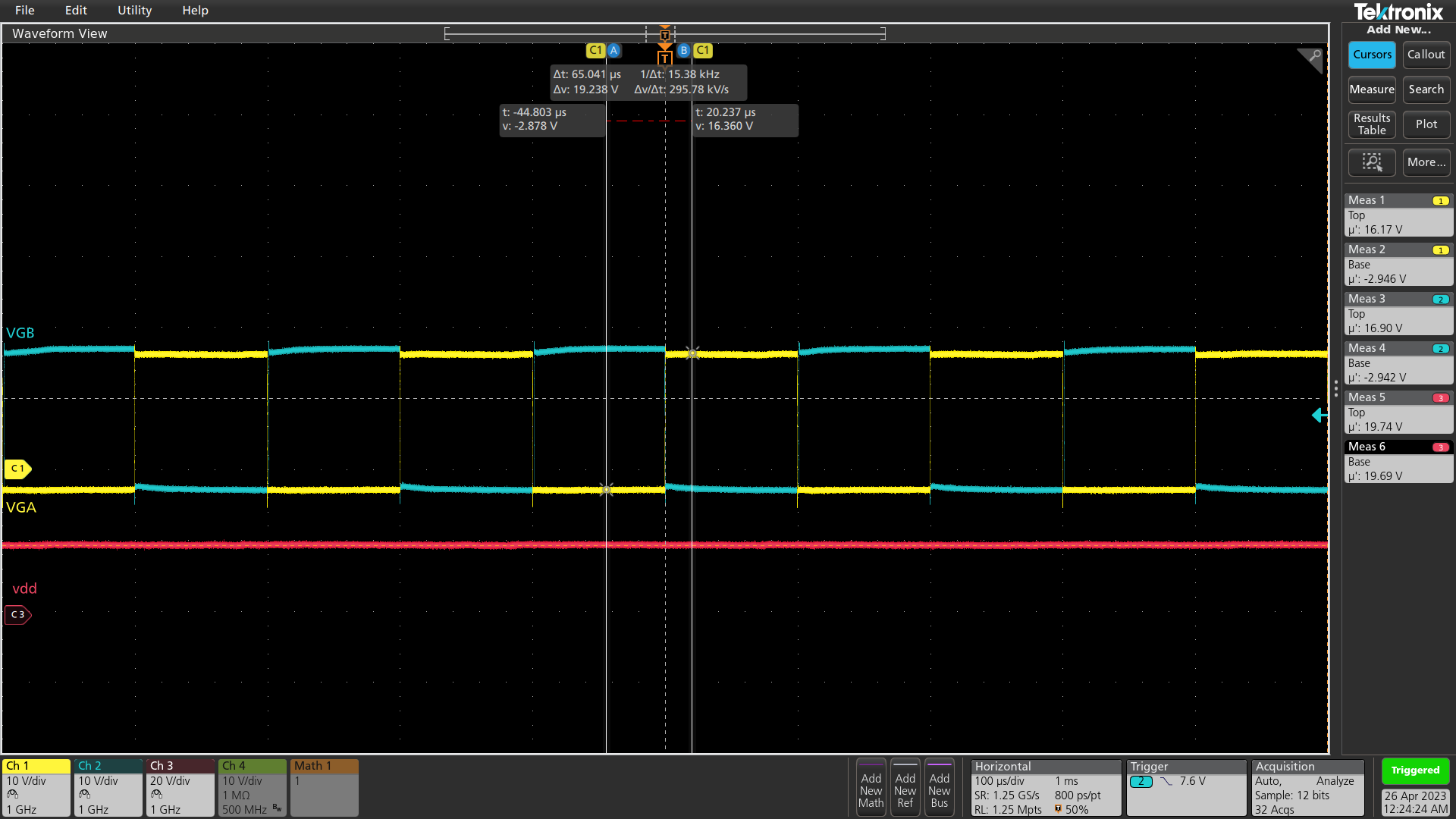Screen dimensions: 1456x819
Task: Open the Add New Math panel
Action: point(870,787)
